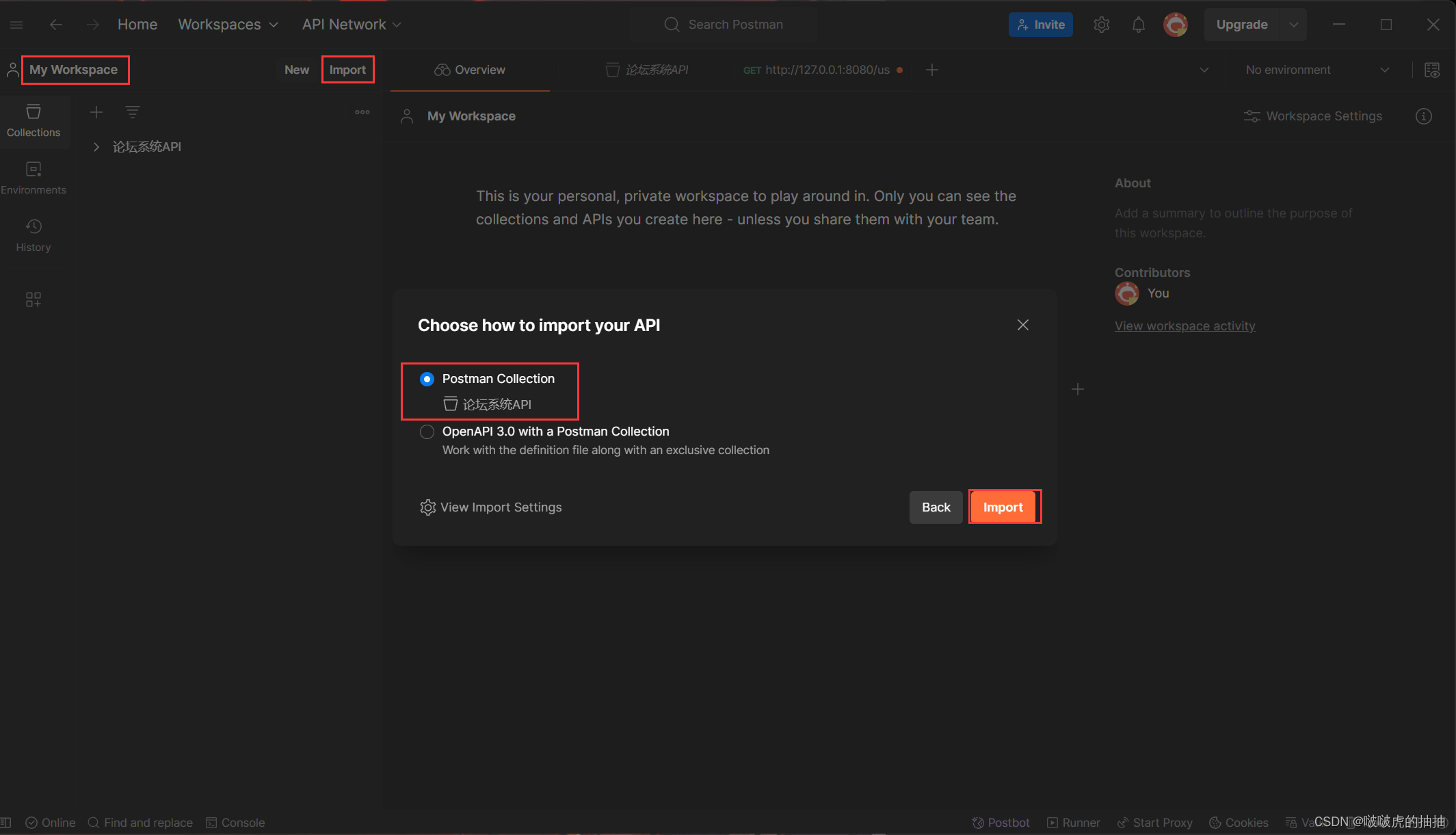Image resolution: width=1456 pixels, height=835 pixels.
Task: Expand the 论坛系统API collection tree
Action: (96, 147)
